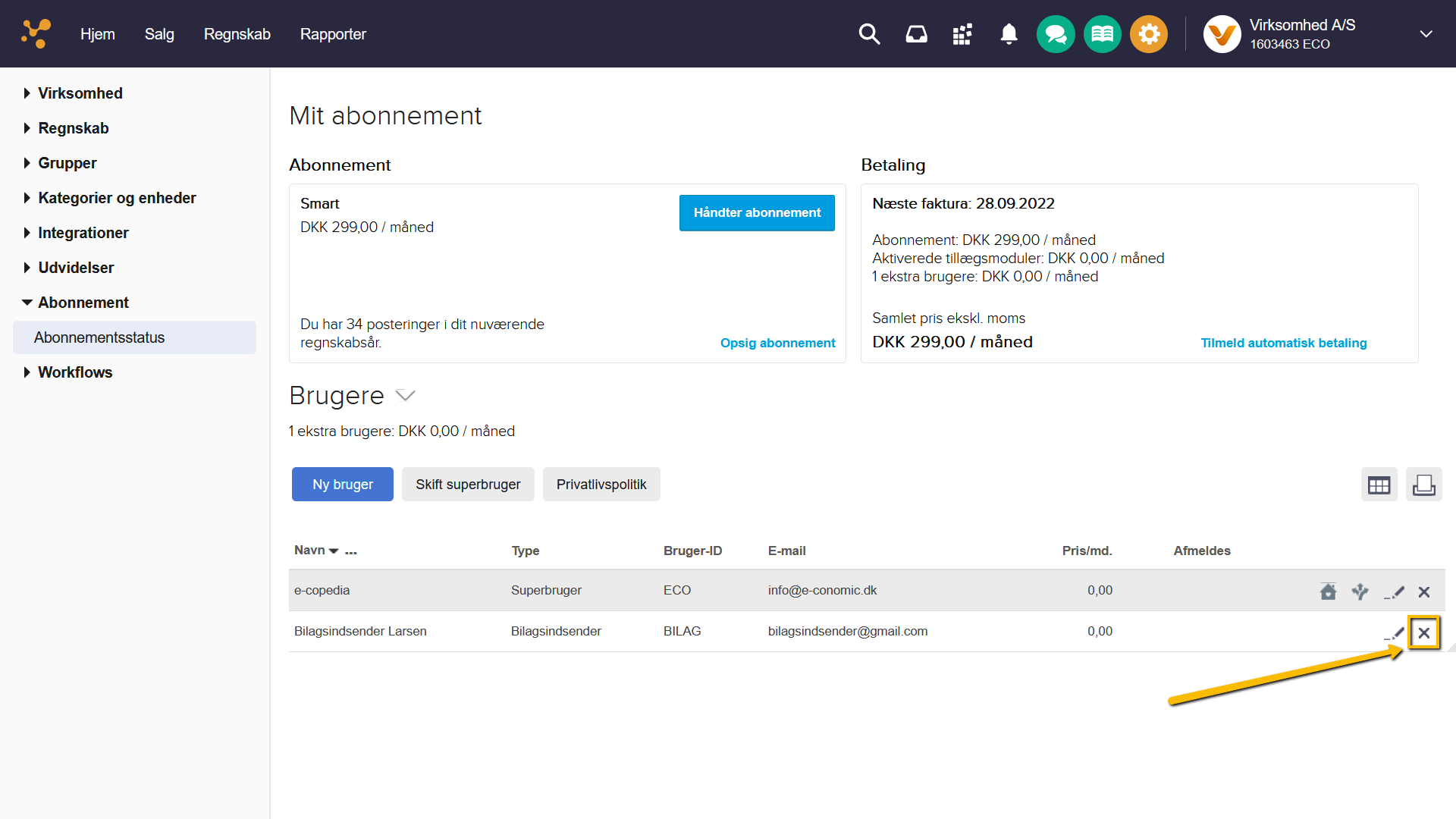
Task: Open the green help book icon
Action: click(x=1102, y=34)
